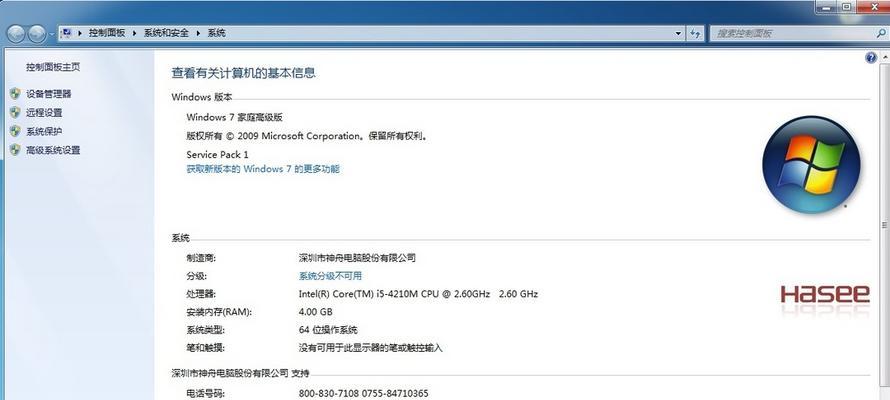The width and height of the screenshot is (890, 400).
Task: Maximize the window using title bar button
Action: point(846,6)
